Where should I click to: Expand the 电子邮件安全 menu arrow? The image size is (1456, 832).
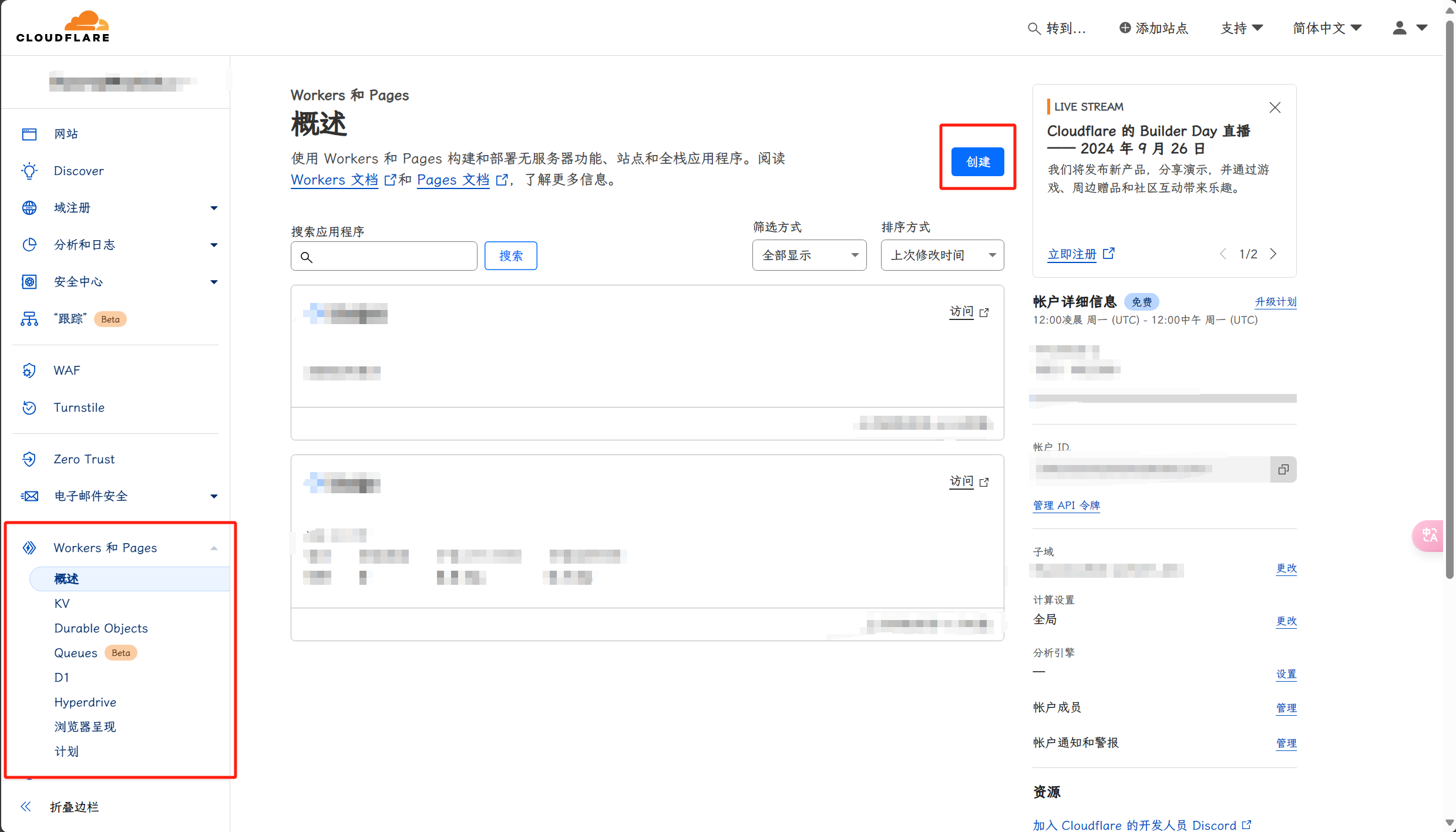[x=214, y=496]
